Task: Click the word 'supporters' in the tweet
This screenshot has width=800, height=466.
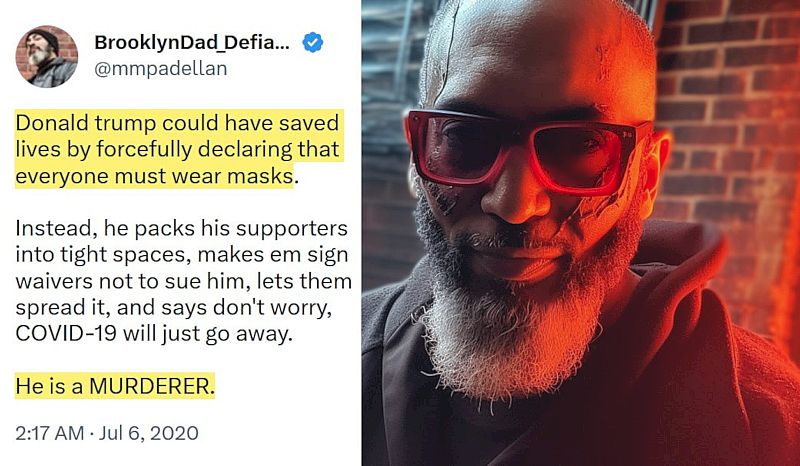Action: [x=291, y=229]
